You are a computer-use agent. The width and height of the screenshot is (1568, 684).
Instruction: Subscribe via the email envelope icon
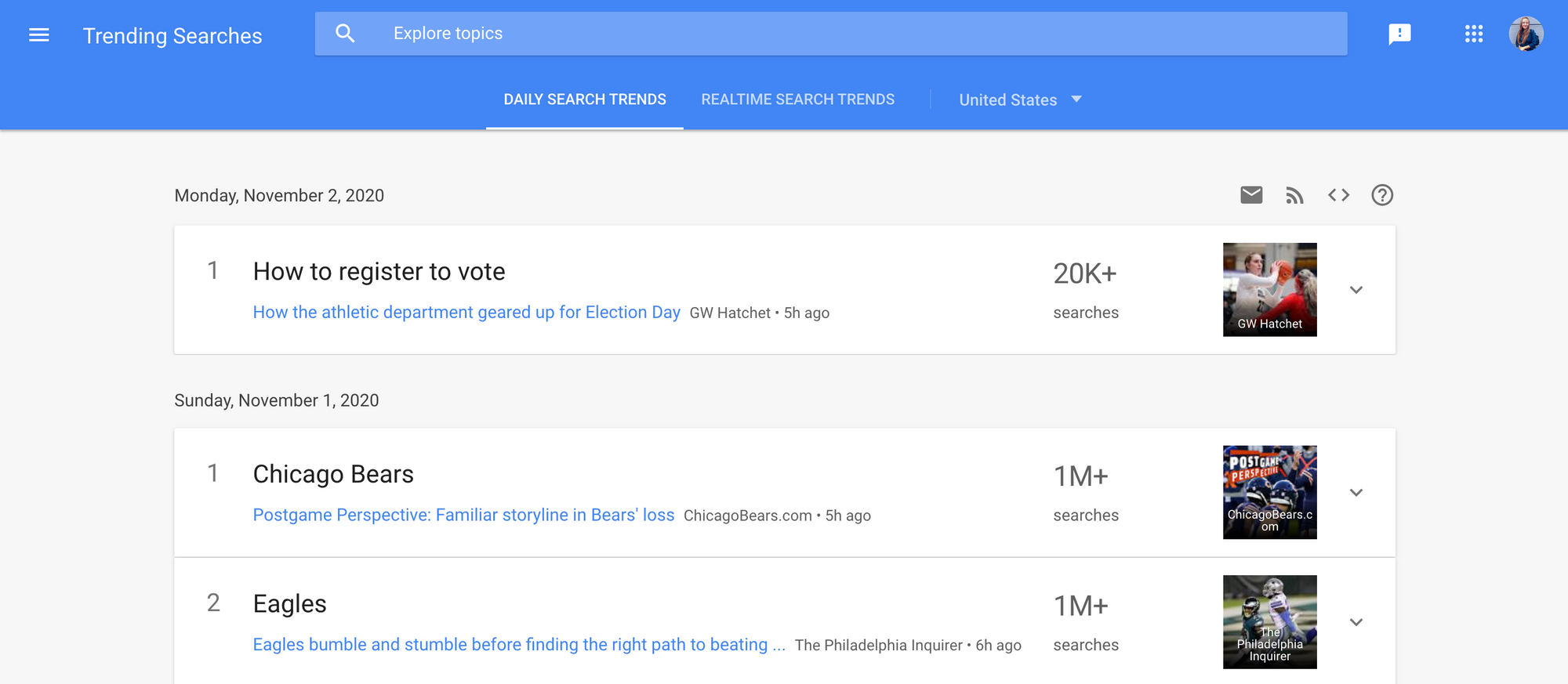pyautogui.click(x=1251, y=195)
